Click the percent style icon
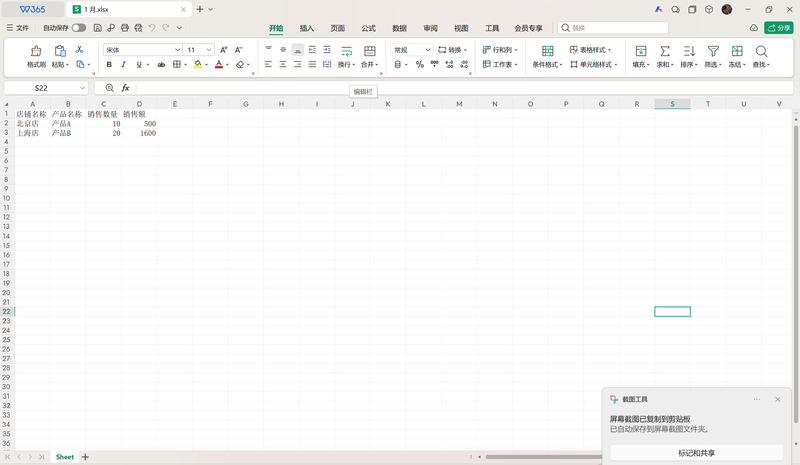Image resolution: width=800 pixels, height=465 pixels. (x=419, y=64)
